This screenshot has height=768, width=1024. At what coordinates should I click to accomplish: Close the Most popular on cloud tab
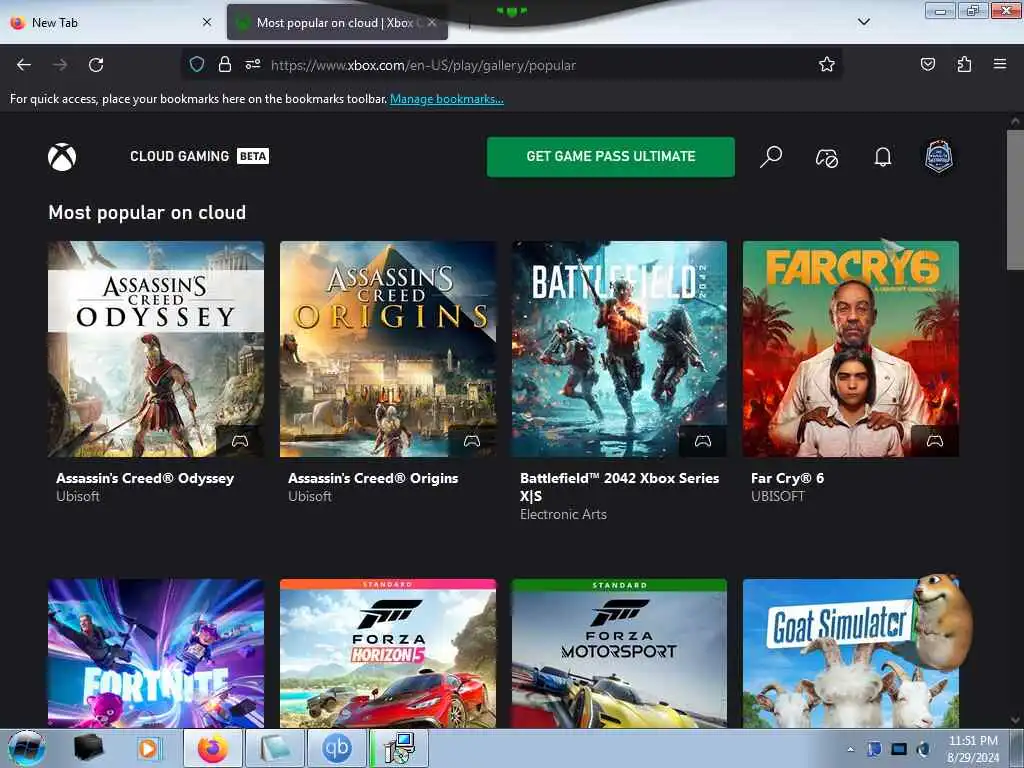(x=432, y=22)
